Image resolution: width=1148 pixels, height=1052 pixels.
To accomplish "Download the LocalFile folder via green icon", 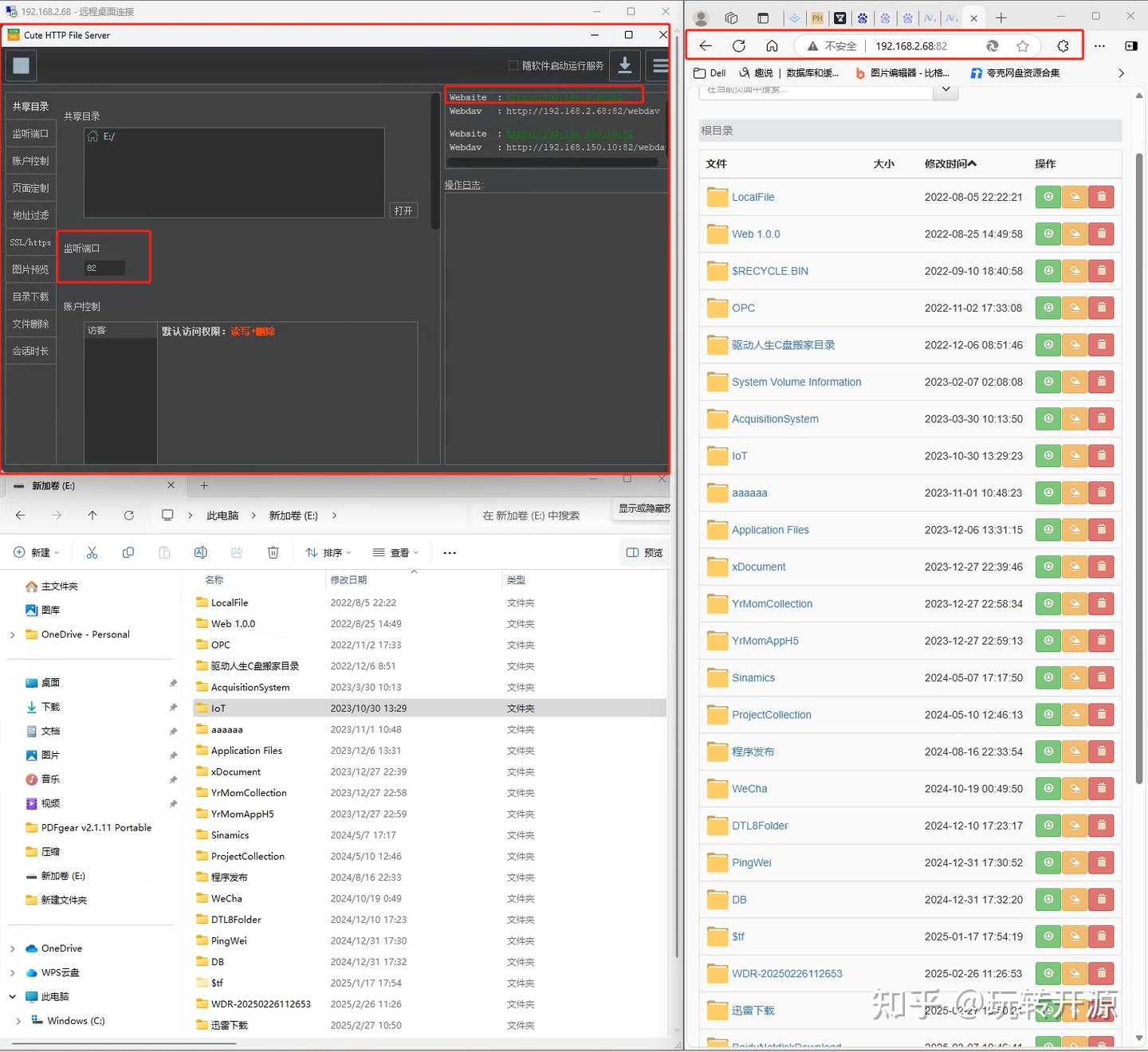I will coord(1048,197).
